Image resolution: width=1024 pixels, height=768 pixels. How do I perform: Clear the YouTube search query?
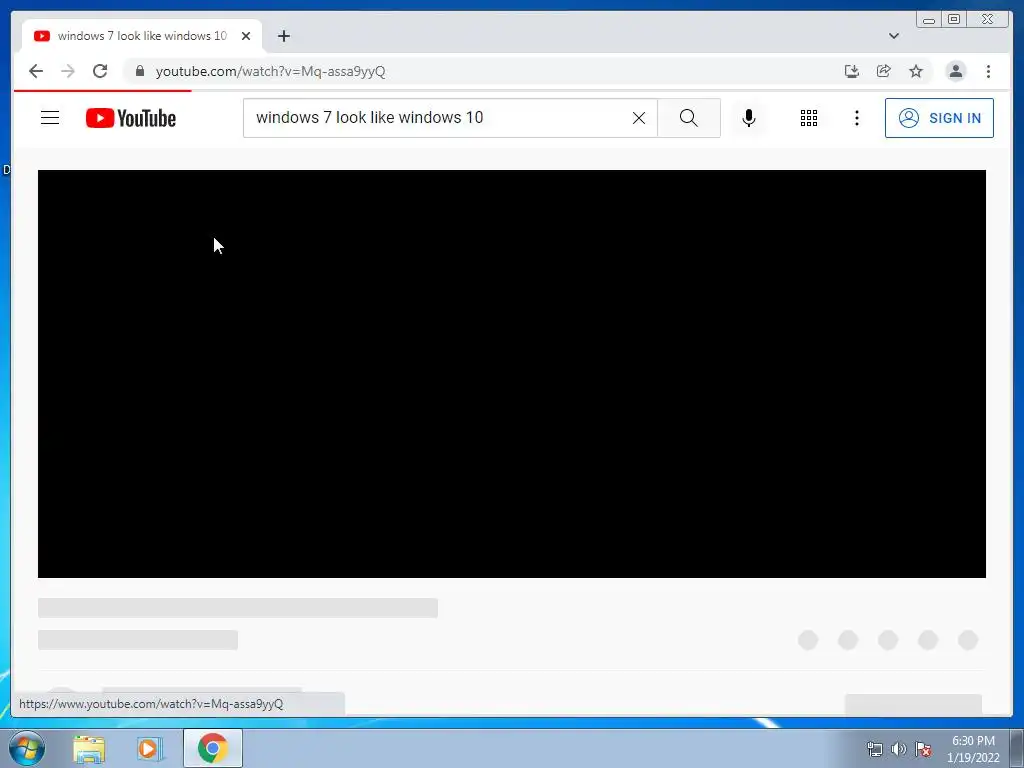tap(639, 118)
